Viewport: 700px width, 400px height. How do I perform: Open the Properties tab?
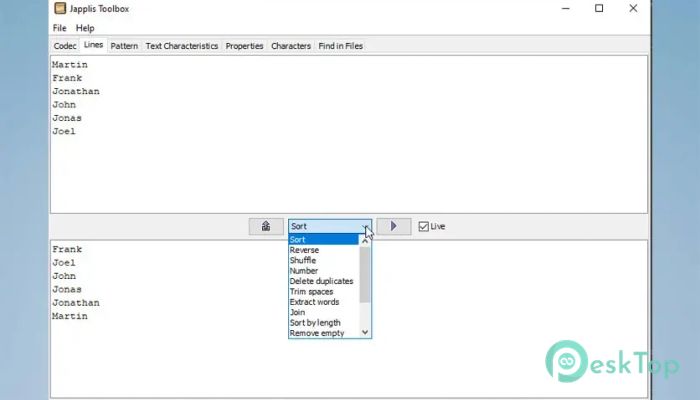[244, 46]
